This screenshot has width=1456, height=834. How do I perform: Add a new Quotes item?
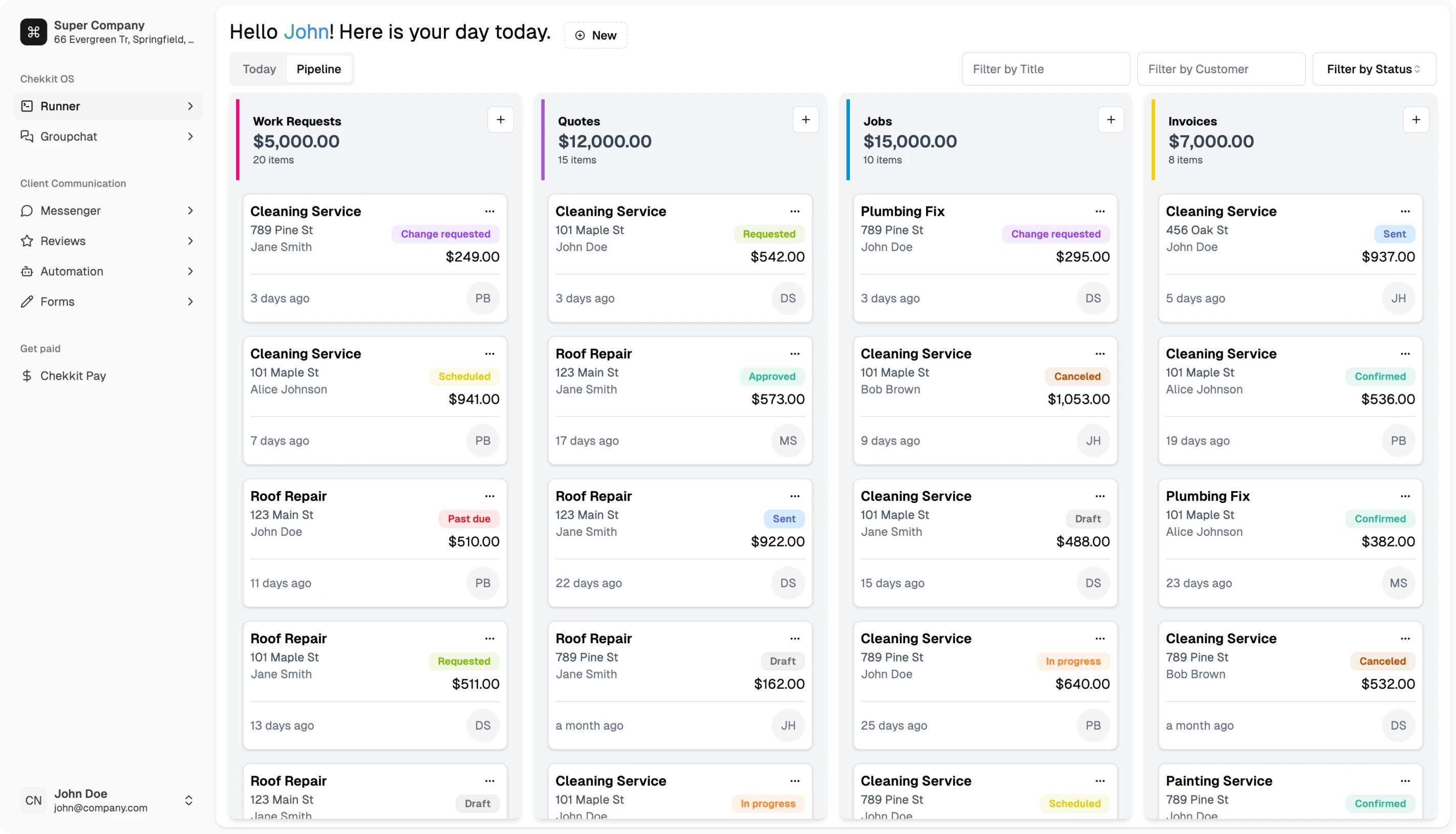click(x=806, y=120)
